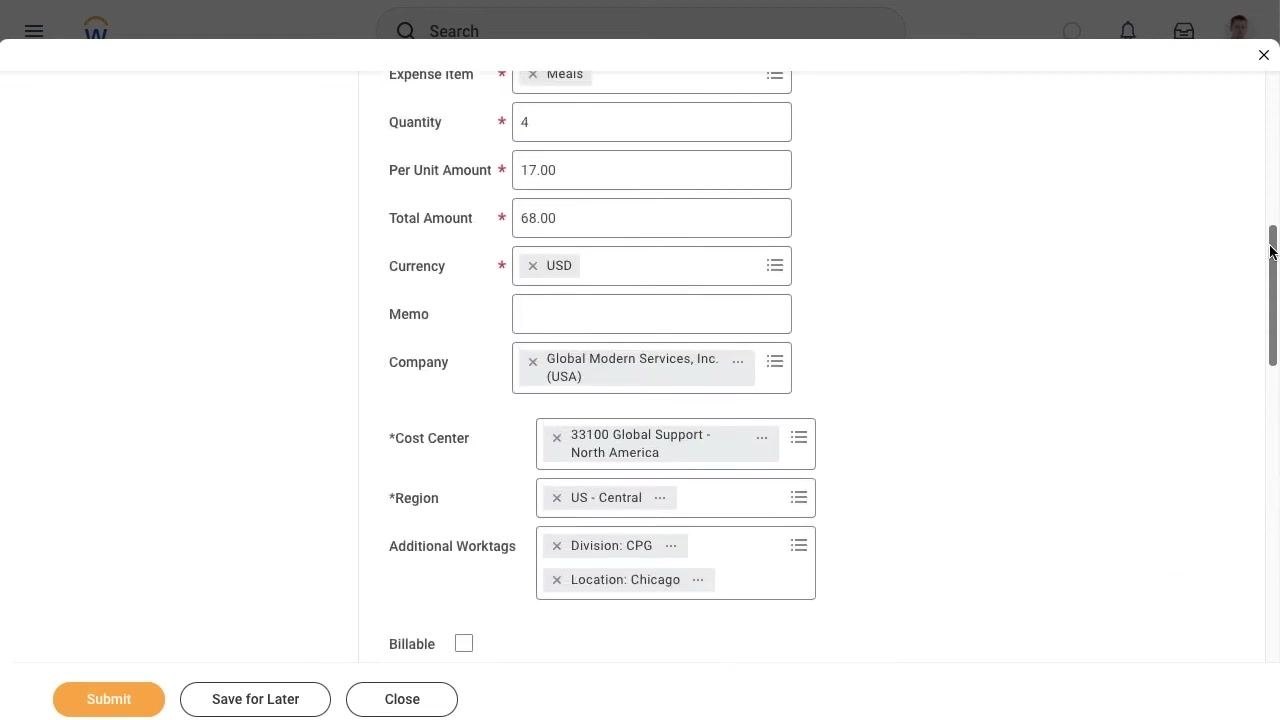
Task: Submit the expense report
Action: (109, 699)
